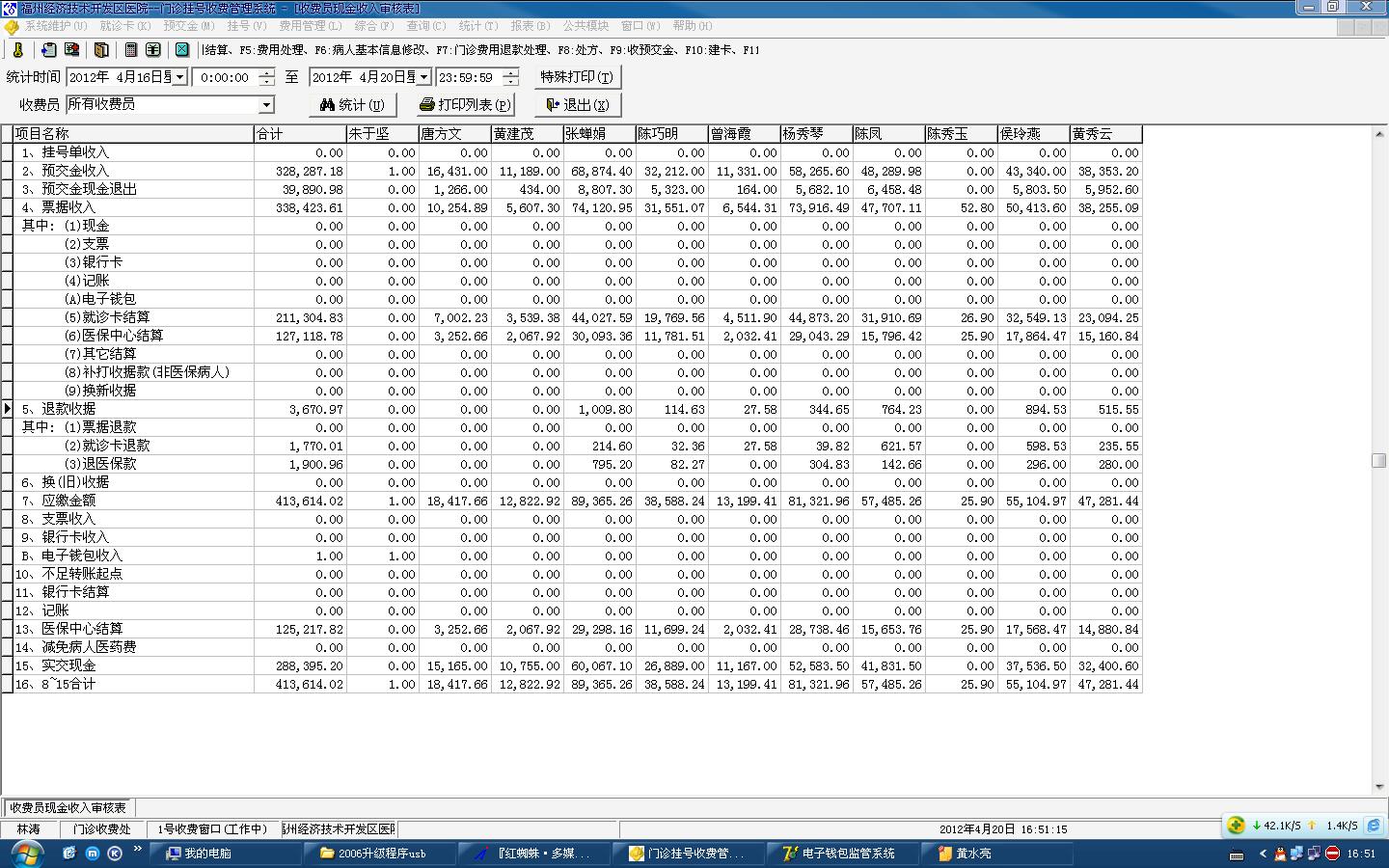The height and width of the screenshot is (868, 1389).
Task: Show hidden tray icons arrow
Action: 1263,854
